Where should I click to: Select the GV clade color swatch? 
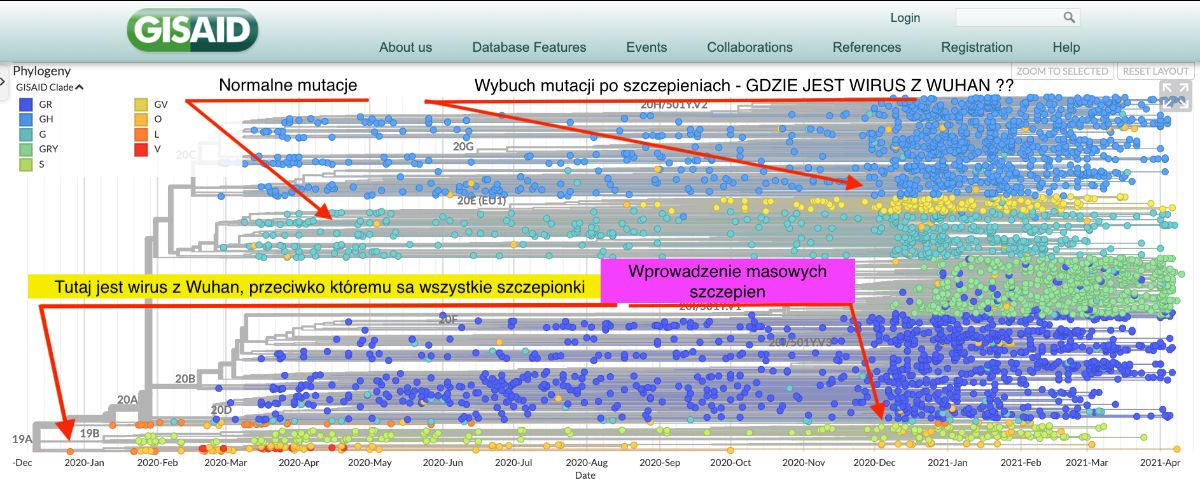142,104
